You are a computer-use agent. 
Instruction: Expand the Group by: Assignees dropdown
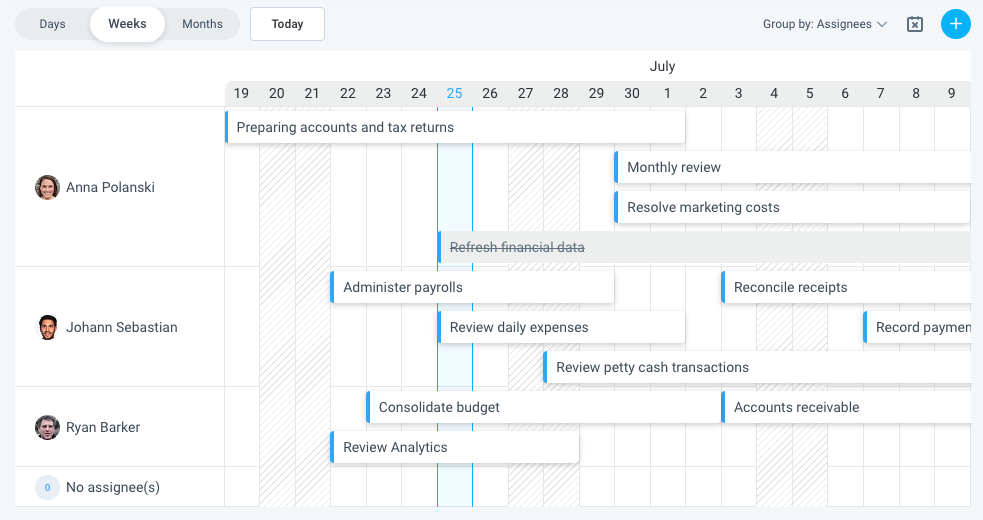tap(824, 24)
